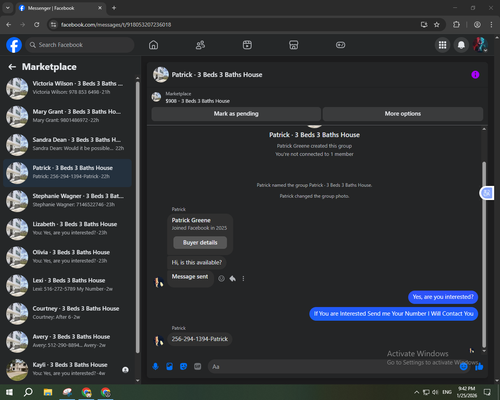Open Victoria Wilson conversation
The image size is (500, 400).
pyautogui.click(x=68, y=88)
